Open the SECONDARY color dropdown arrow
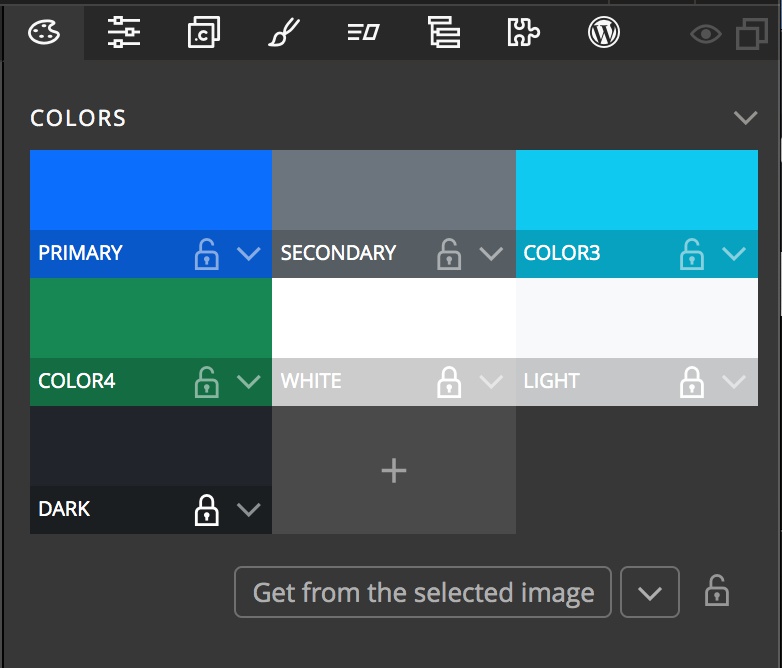Image resolution: width=782 pixels, height=668 pixels. pyautogui.click(x=491, y=254)
